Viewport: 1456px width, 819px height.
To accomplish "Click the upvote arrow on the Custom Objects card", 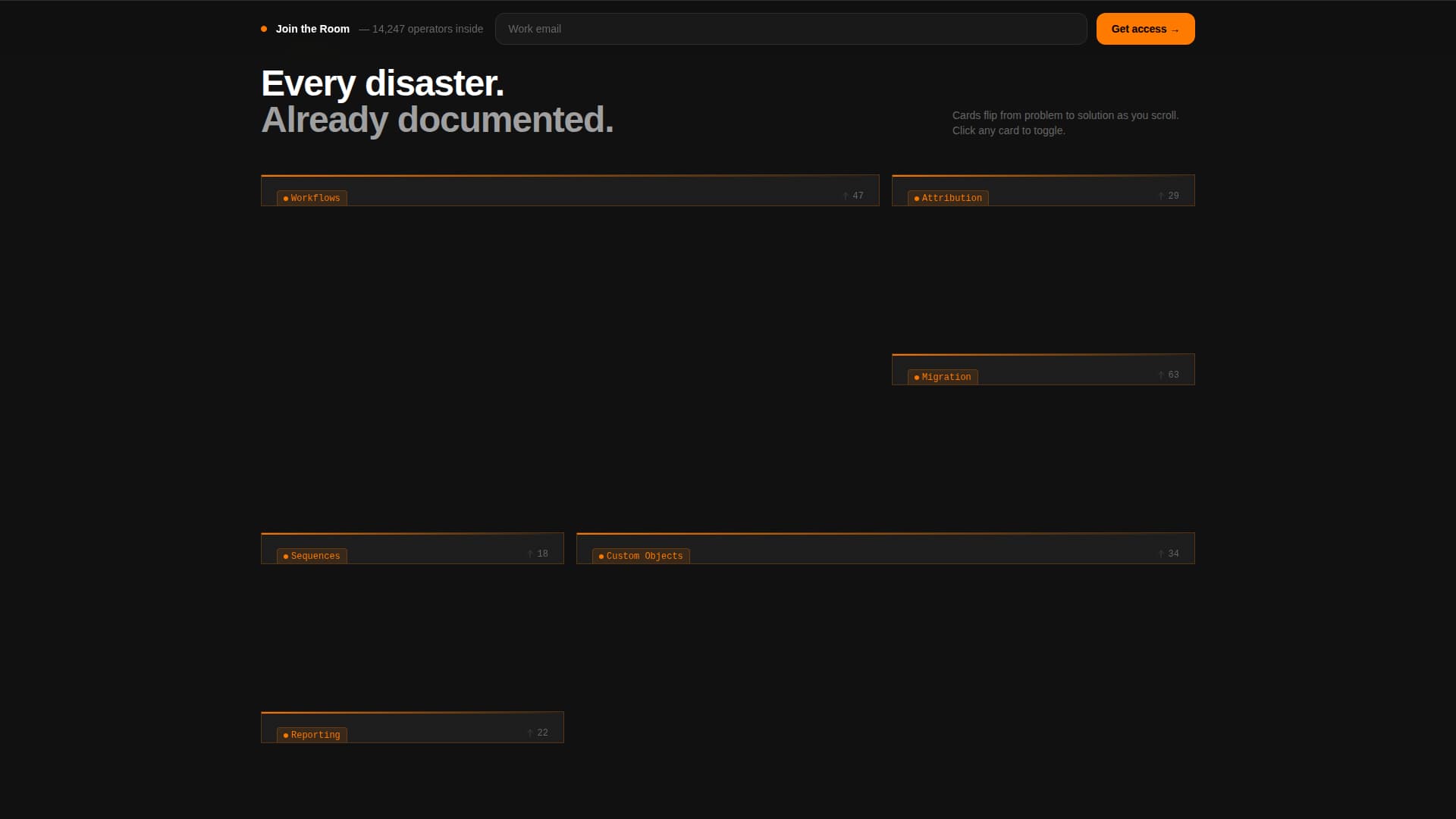I will (1161, 554).
